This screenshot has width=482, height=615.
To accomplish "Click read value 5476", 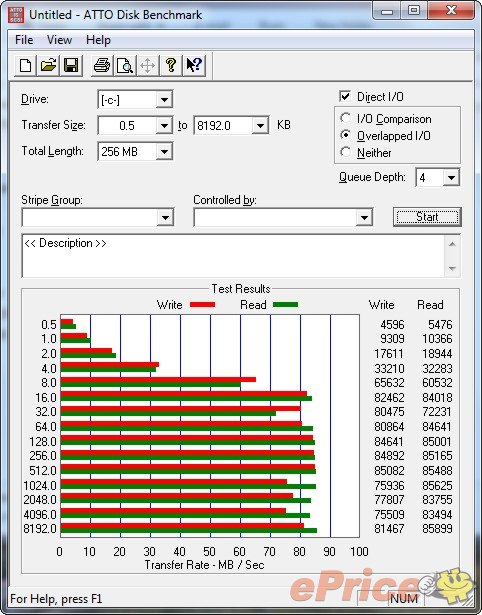I will click(440, 325).
